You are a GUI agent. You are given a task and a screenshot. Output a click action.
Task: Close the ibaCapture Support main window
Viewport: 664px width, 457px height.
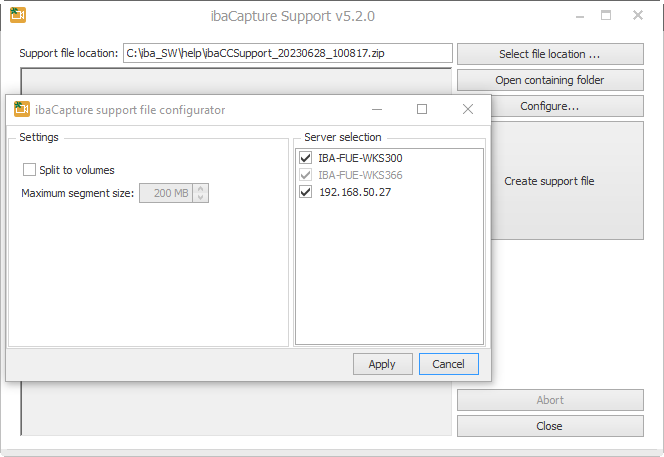[x=638, y=16]
